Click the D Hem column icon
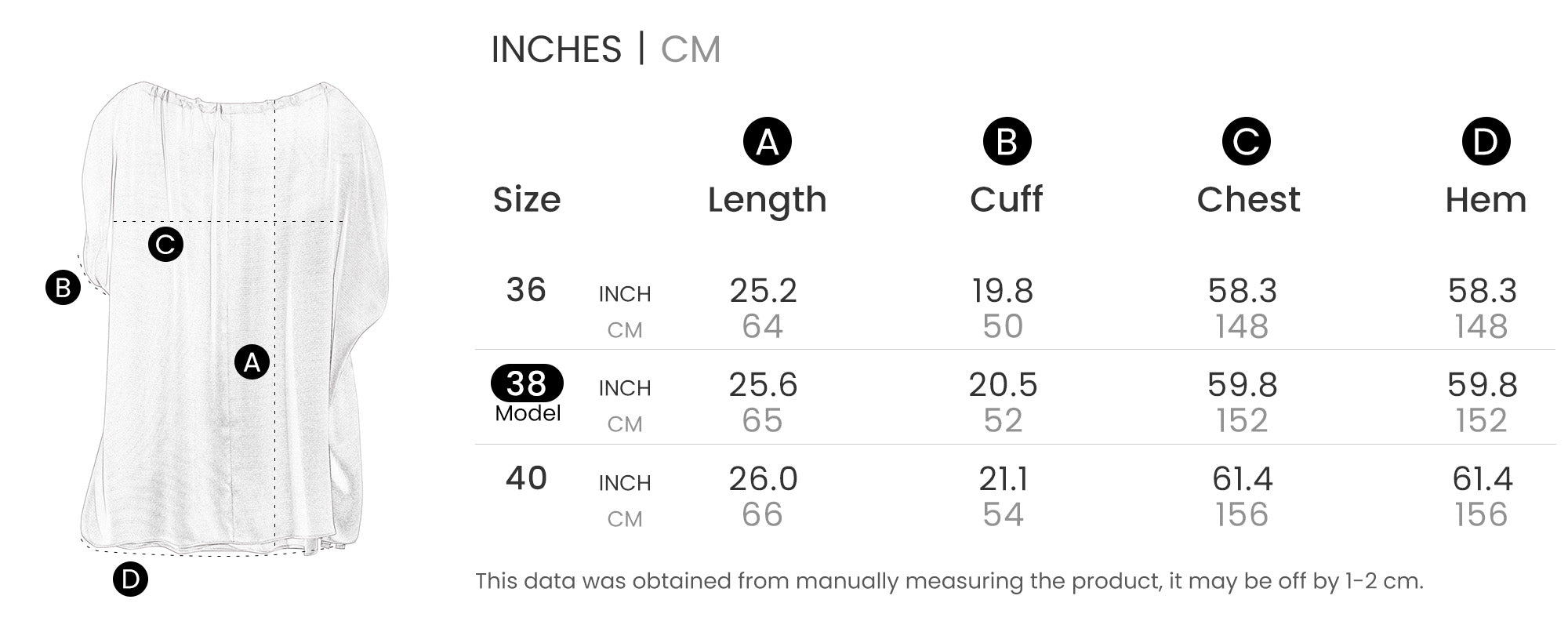Screen dimensions: 1568x632 [1486, 142]
